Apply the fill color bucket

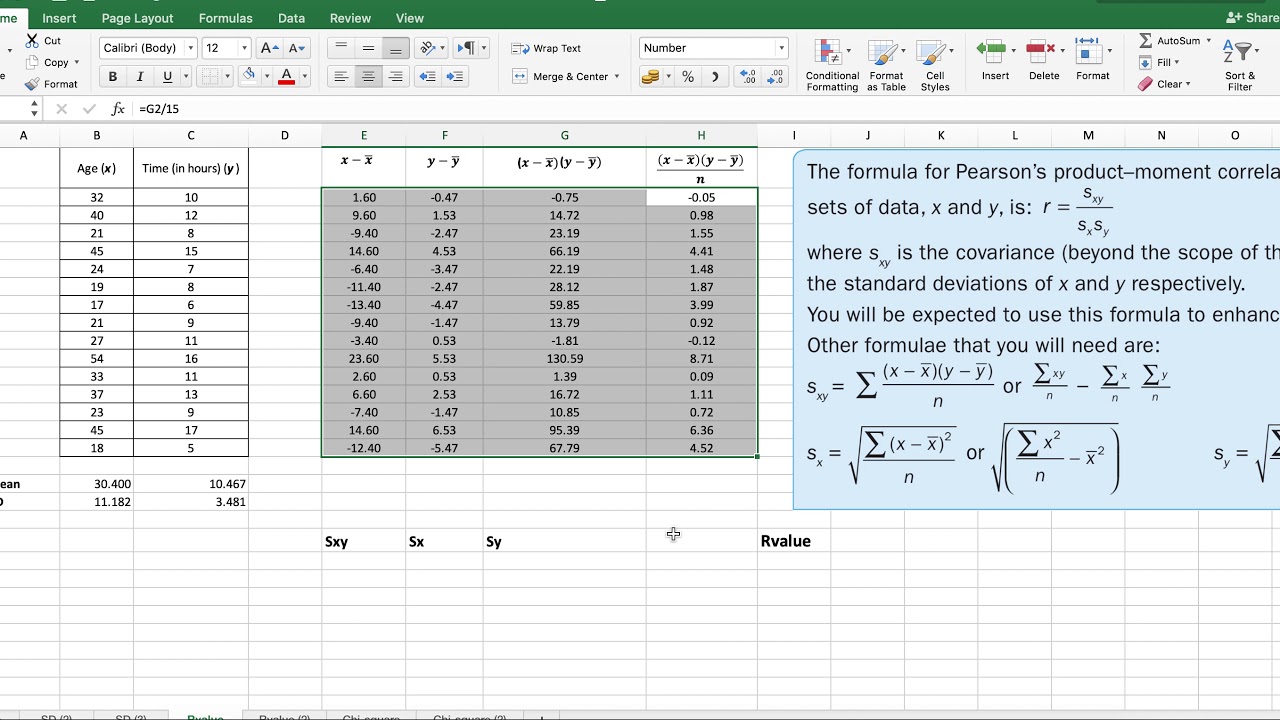click(248, 76)
